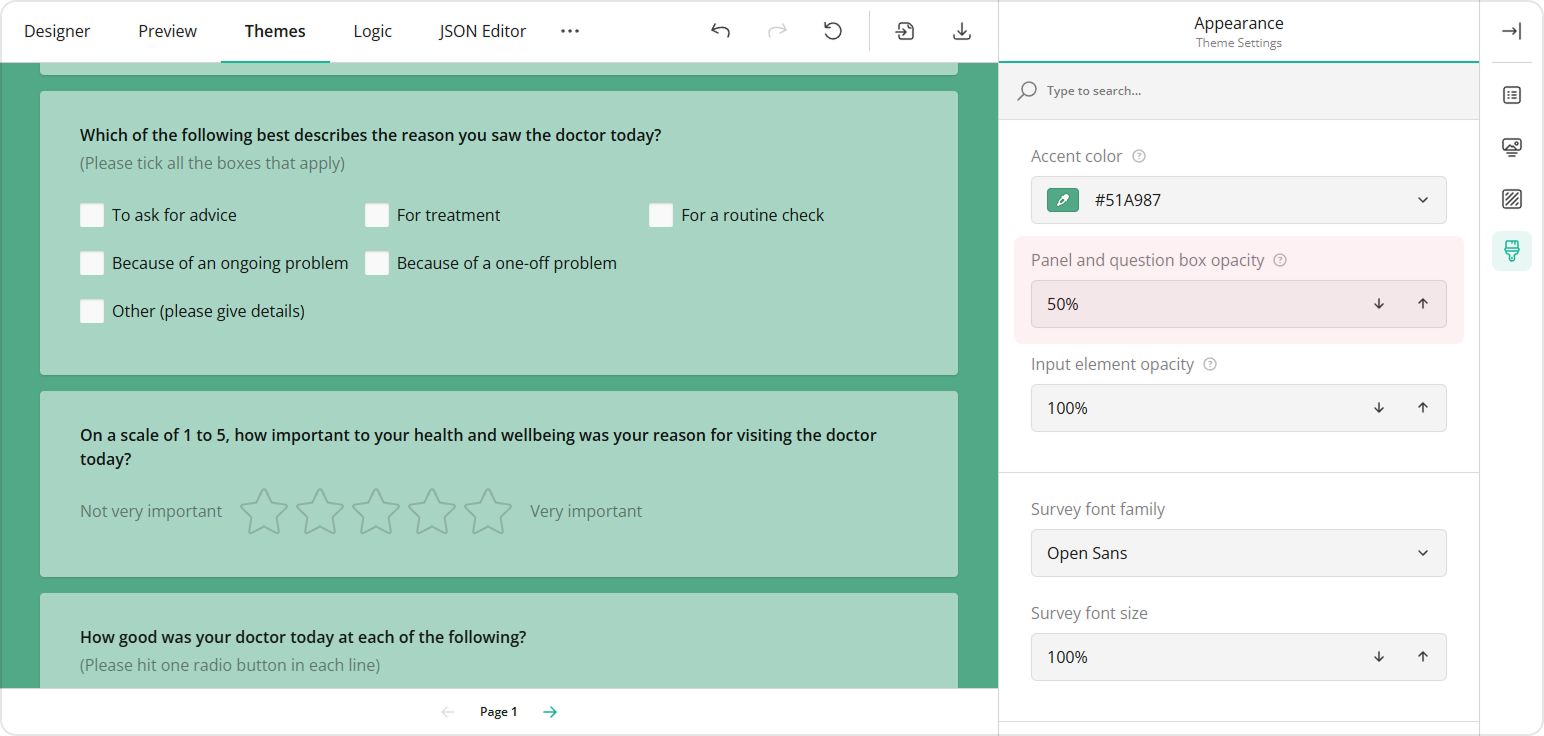Decrease Input element opacity via down arrow

pyautogui.click(x=1378, y=408)
